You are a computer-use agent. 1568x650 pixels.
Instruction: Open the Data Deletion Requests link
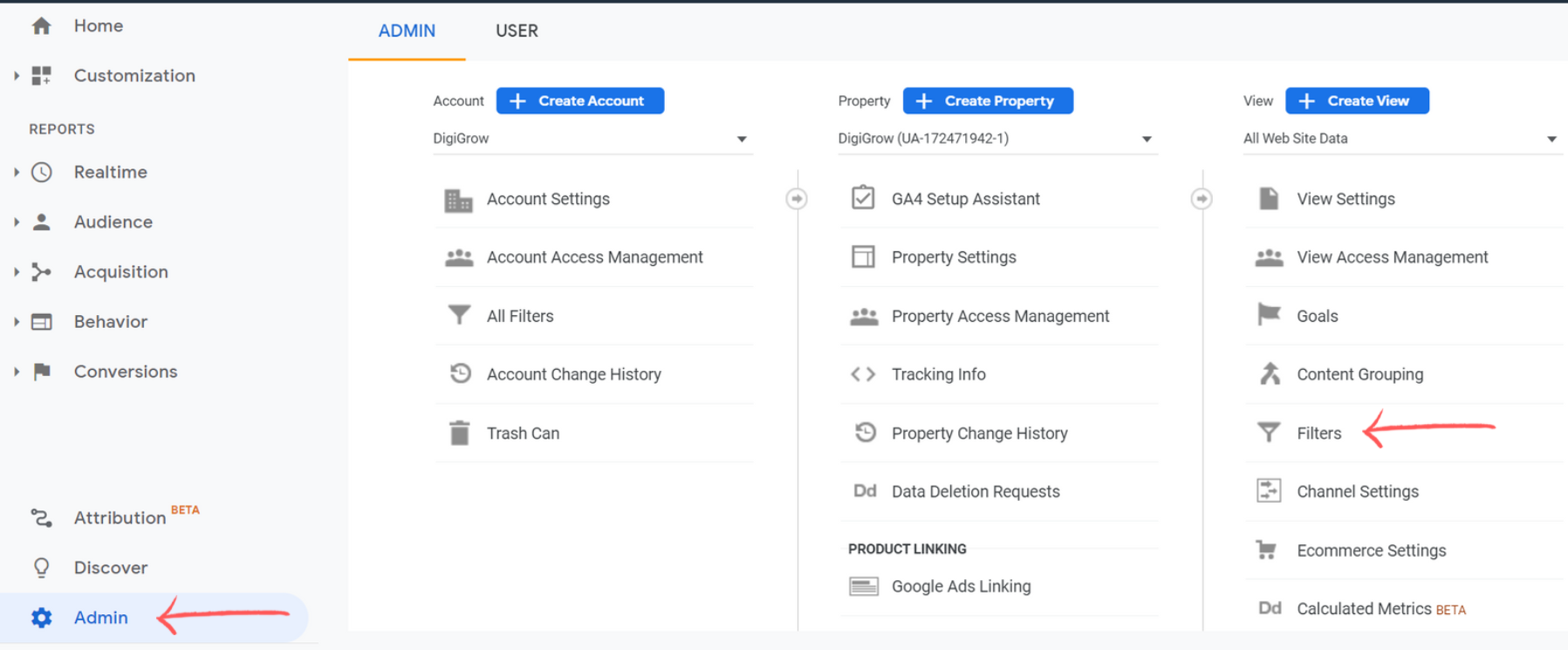(x=976, y=491)
